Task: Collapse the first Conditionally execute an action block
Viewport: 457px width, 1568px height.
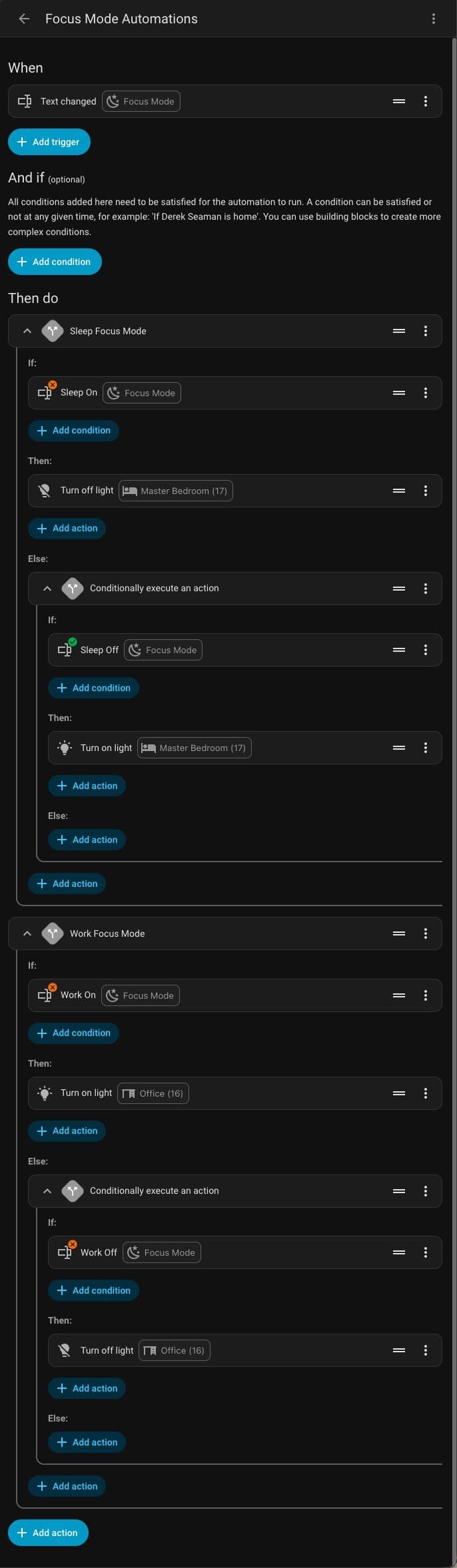Action: [x=47, y=589]
